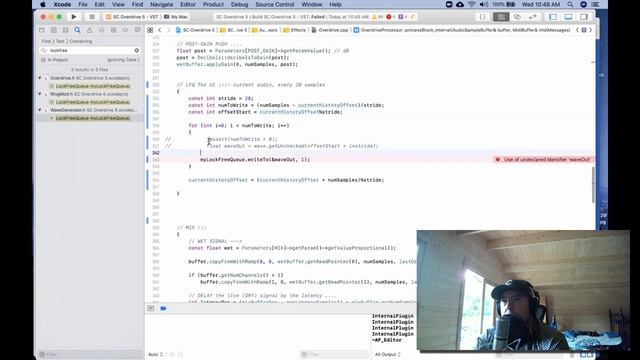
Task: Clear the lockfree search field
Action: 137,50
